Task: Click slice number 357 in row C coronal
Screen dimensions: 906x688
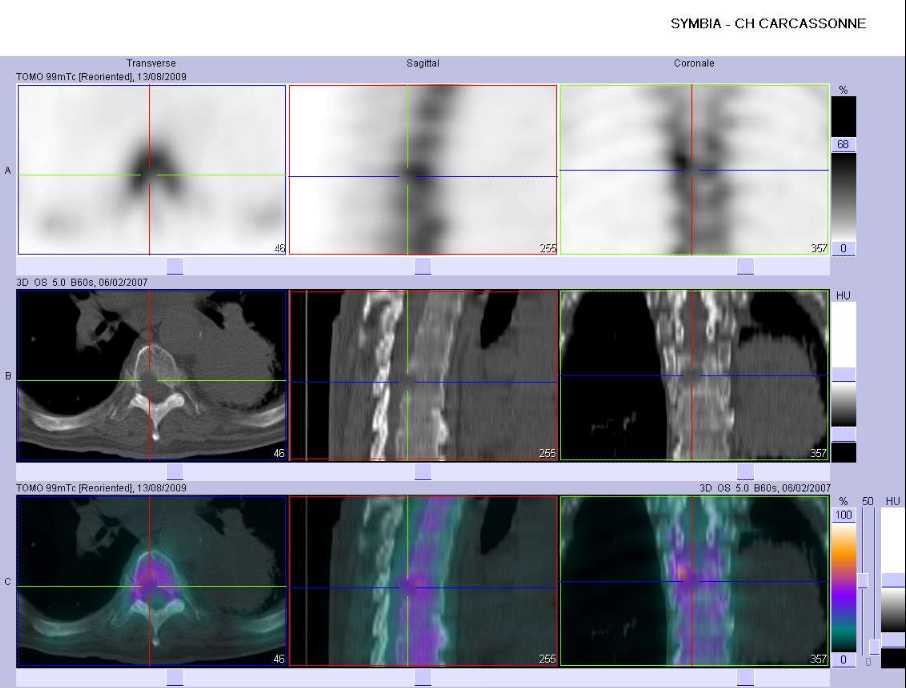Action: point(818,659)
